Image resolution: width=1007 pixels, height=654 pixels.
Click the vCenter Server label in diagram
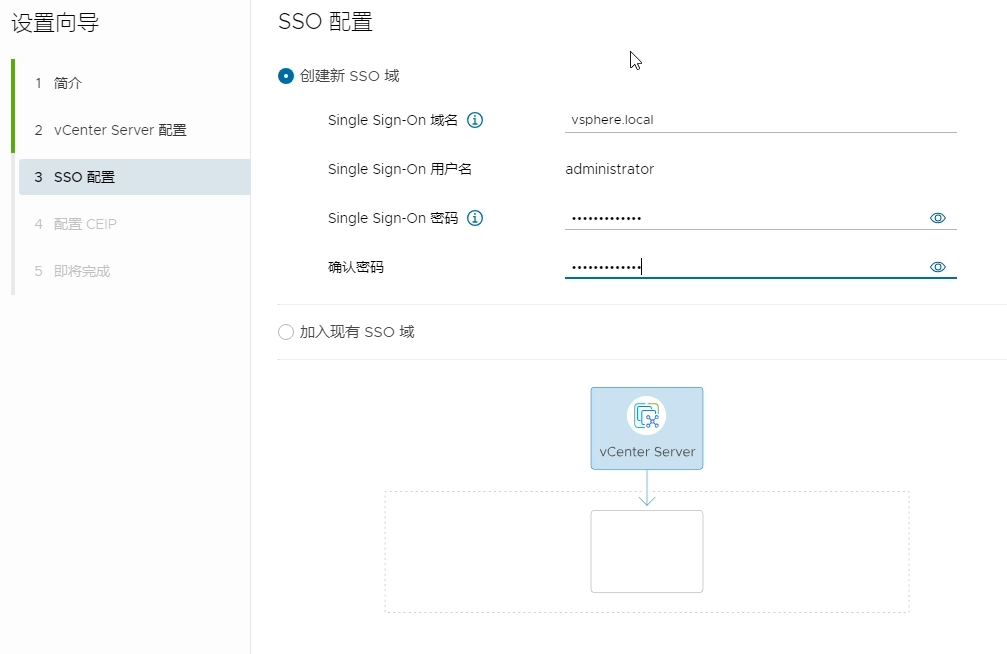pyautogui.click(x=647, y=452)
